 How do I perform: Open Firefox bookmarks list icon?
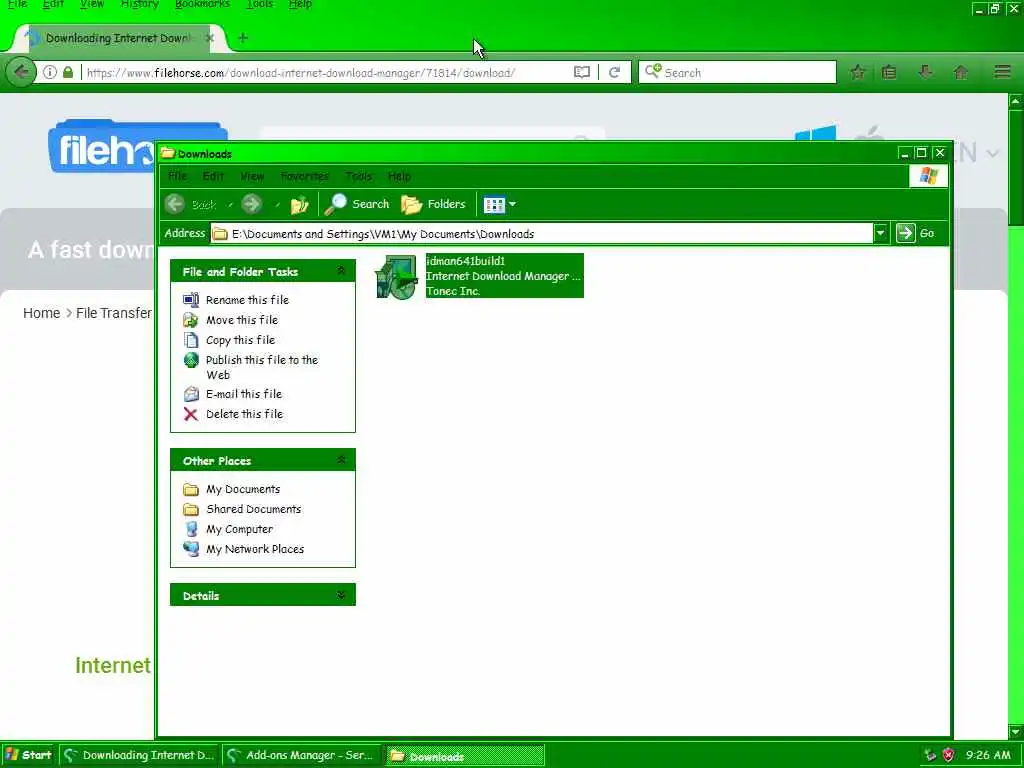tap(889, 72)
